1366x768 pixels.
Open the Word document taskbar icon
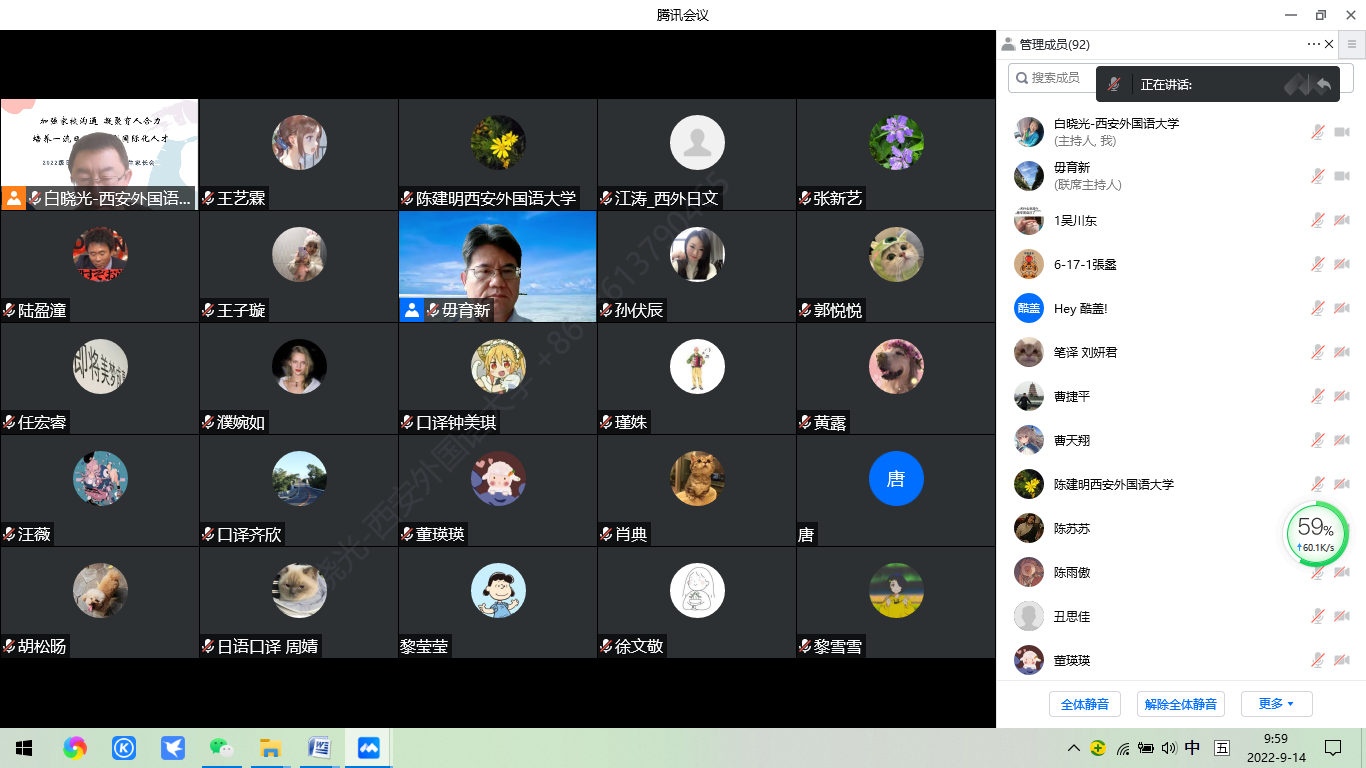coord(319,747)
